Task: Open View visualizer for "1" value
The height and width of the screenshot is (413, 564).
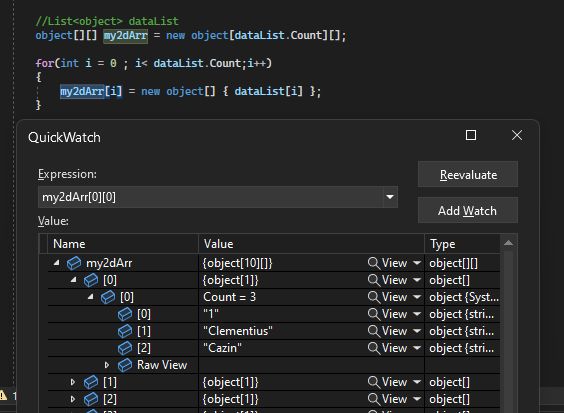Action: 388,314
